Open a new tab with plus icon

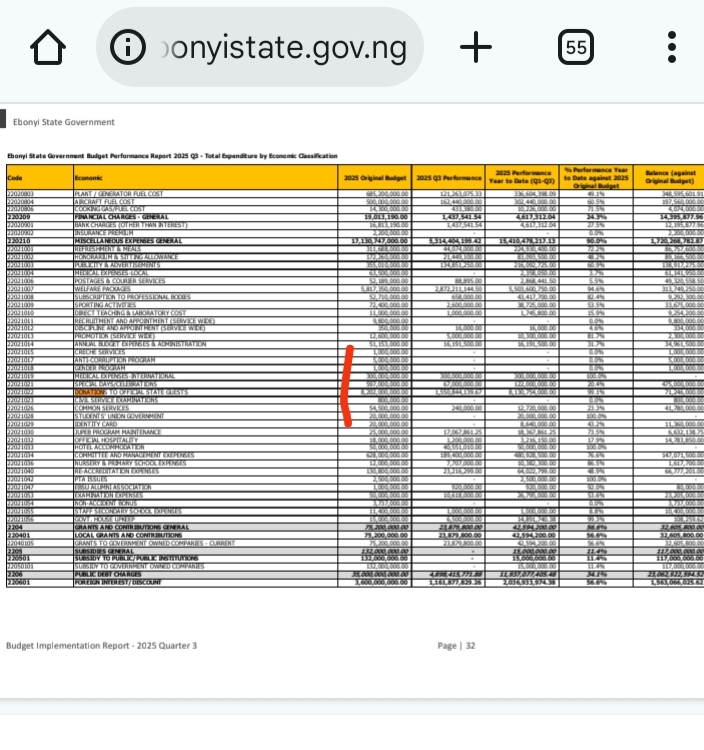[x=476, y=47]
